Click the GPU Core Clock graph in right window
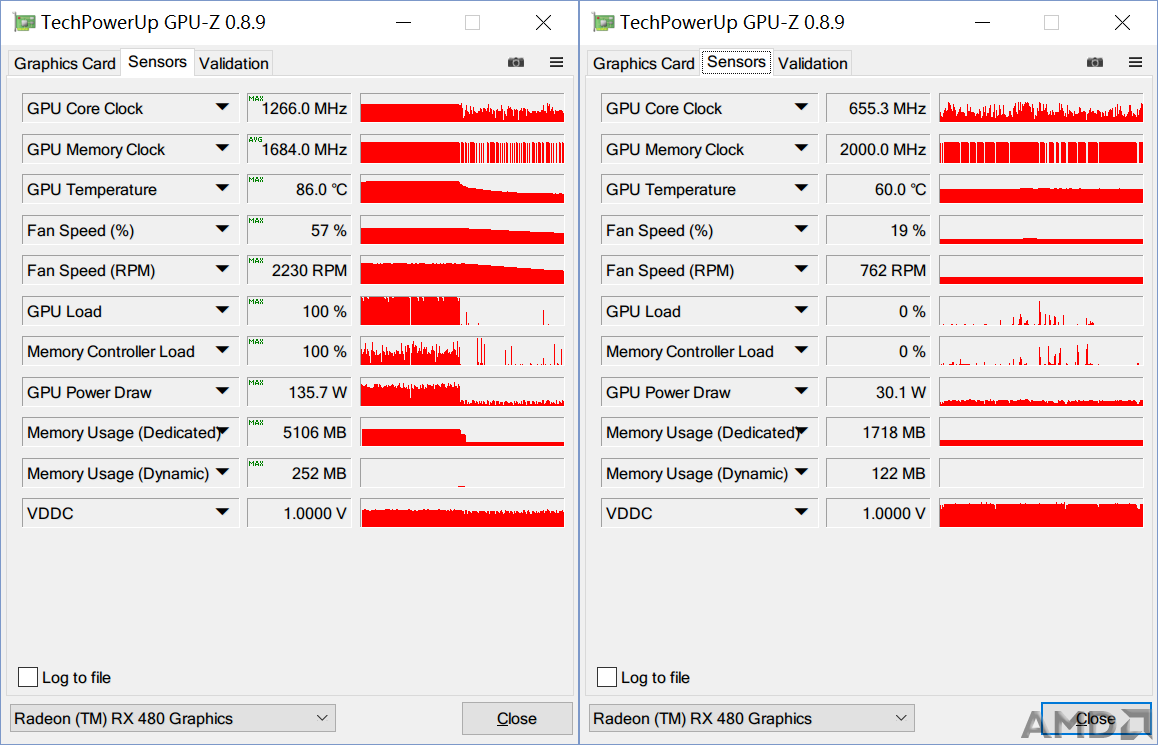Image resolution: width=1158 pixels, height=745 pixels. 1041,108
